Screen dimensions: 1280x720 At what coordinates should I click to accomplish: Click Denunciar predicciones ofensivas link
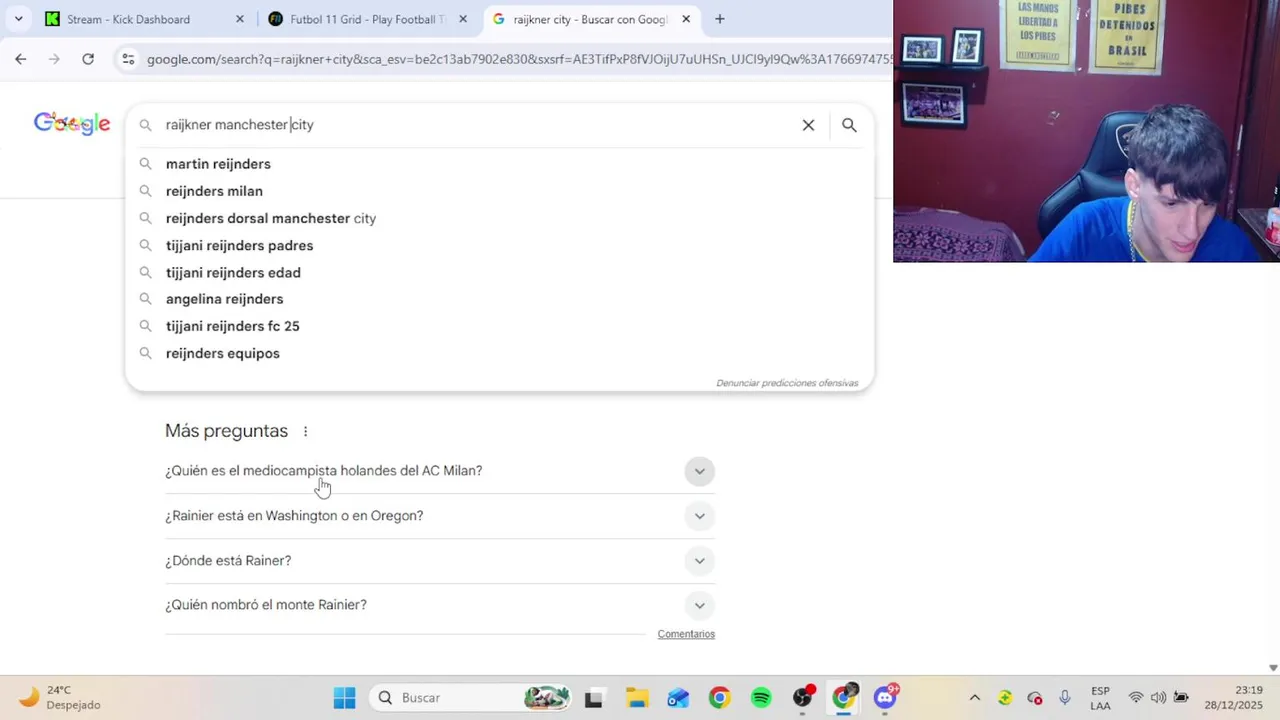point(787,383)
